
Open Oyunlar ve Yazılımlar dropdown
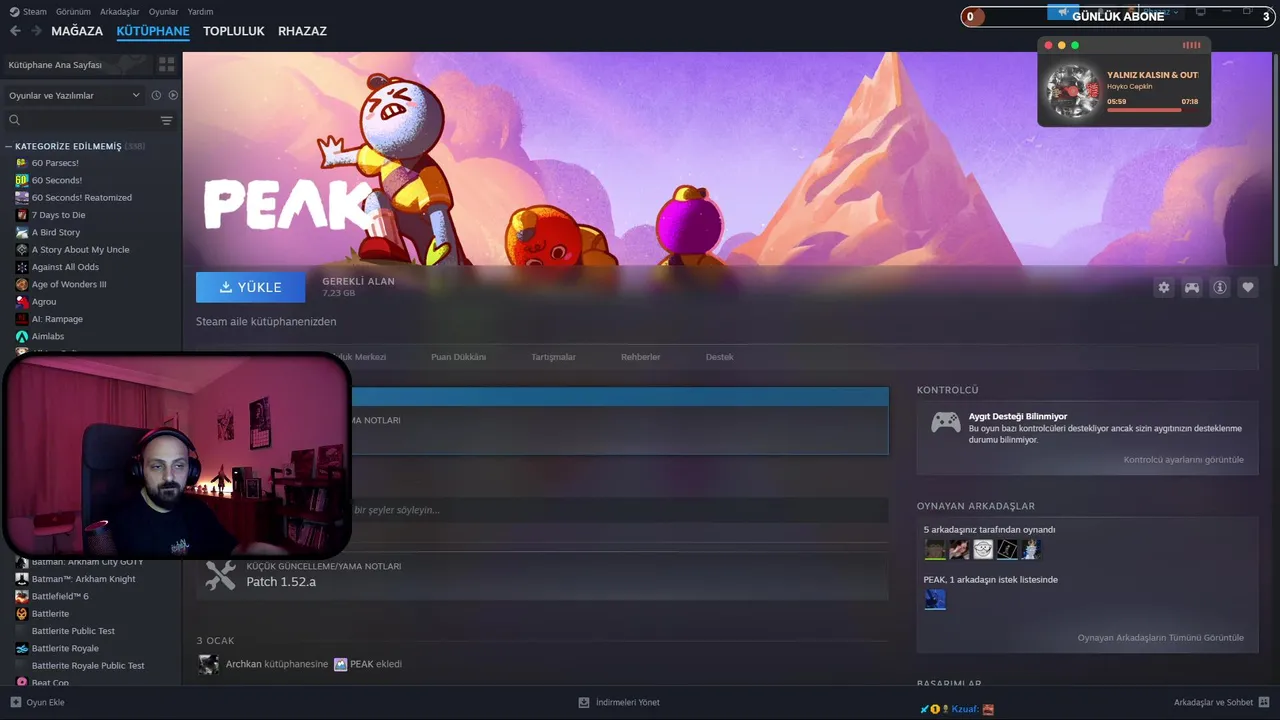click(74, 95)
